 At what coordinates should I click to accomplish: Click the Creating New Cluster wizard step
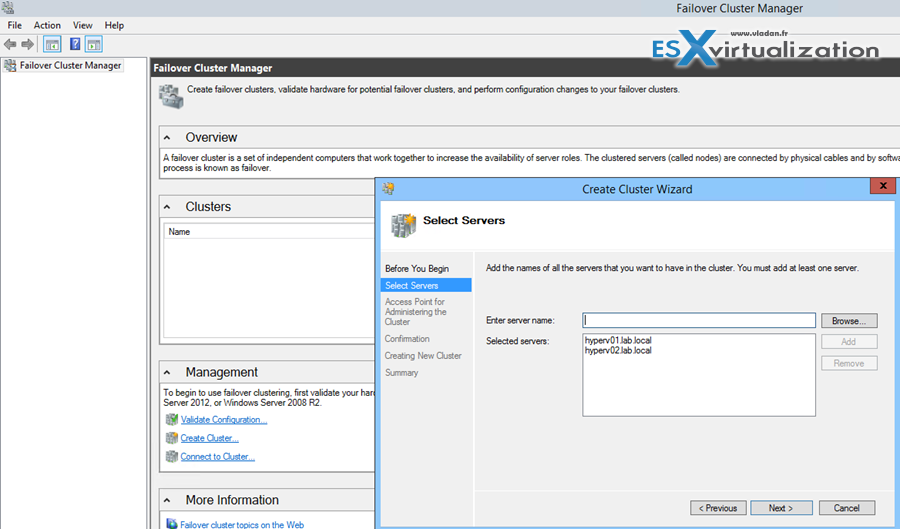tap(423, 356)
